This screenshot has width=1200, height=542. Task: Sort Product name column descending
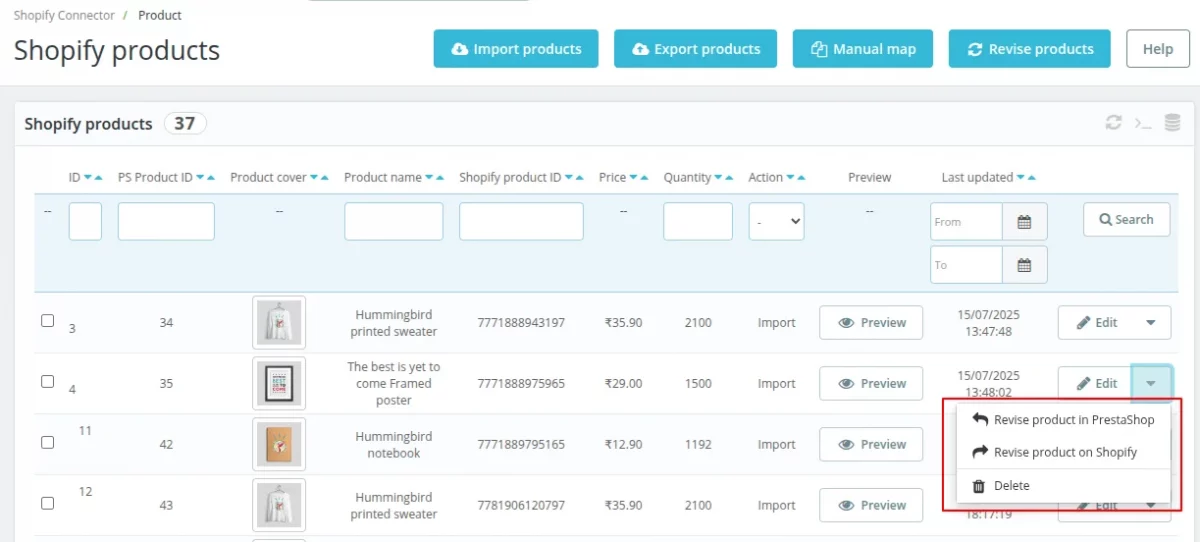pos(430,178)
